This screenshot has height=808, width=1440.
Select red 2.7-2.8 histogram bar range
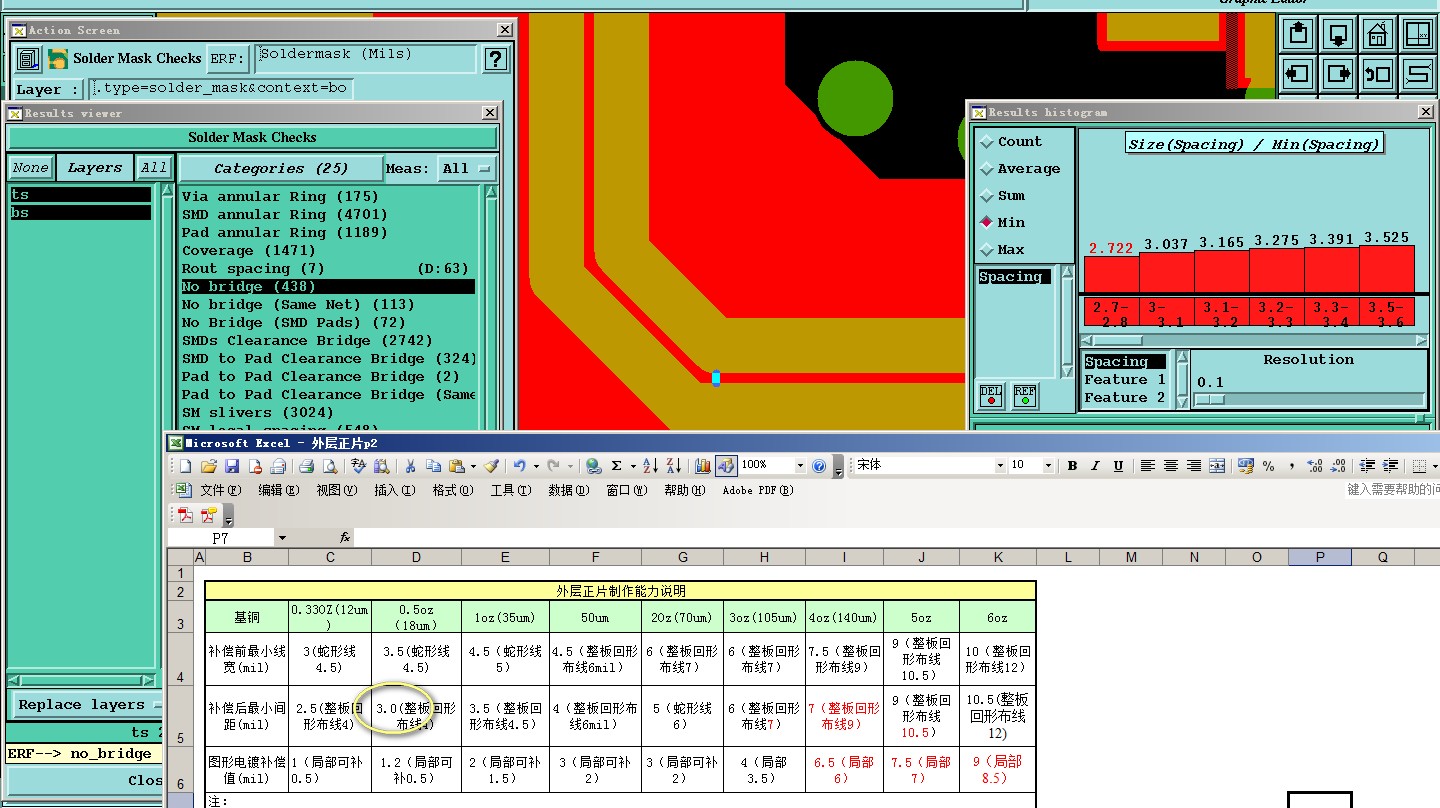[x=1111, y=313]
